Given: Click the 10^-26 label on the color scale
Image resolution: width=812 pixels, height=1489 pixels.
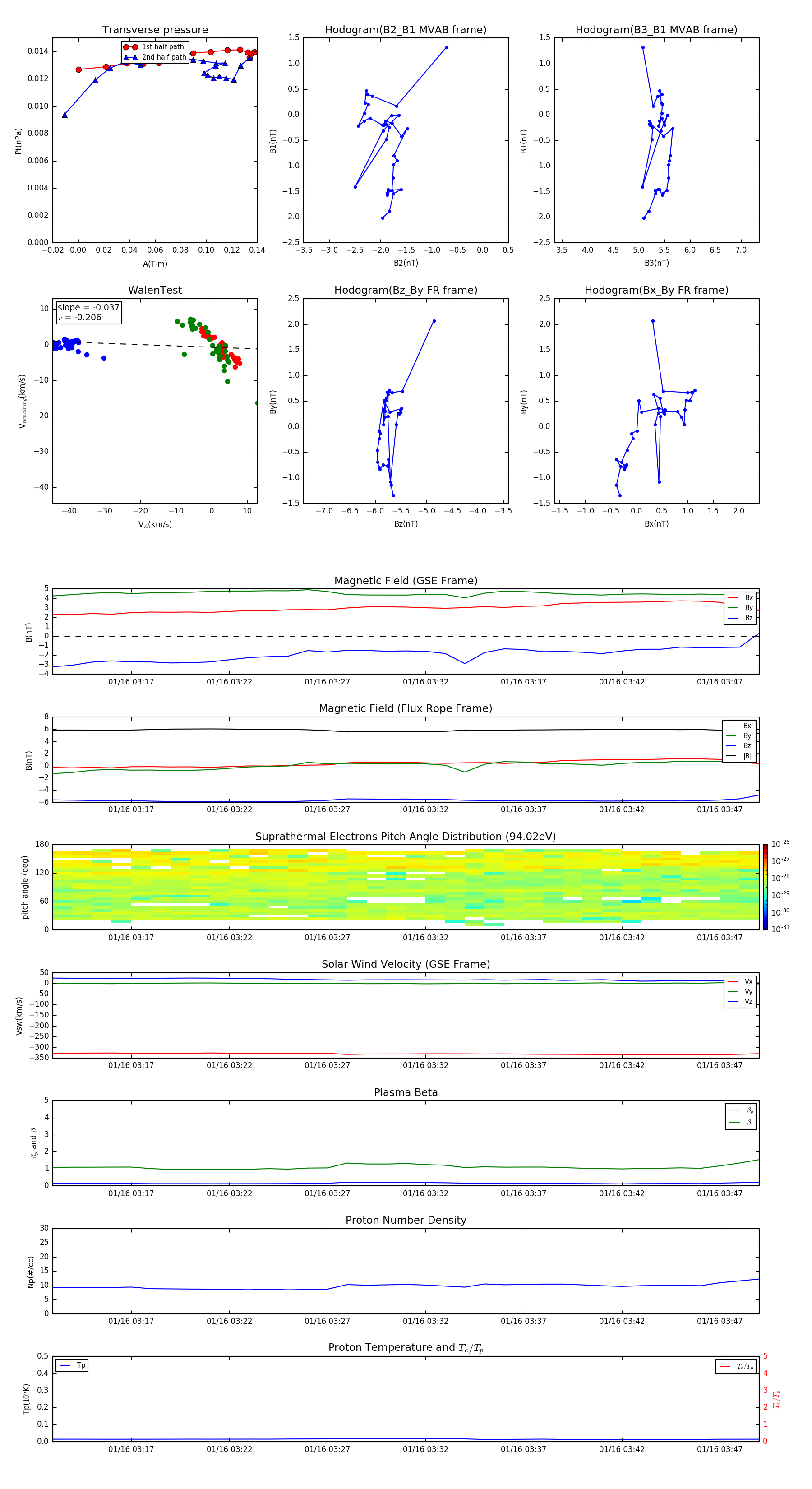Looking at the screenshot, I should click(781, 845).
